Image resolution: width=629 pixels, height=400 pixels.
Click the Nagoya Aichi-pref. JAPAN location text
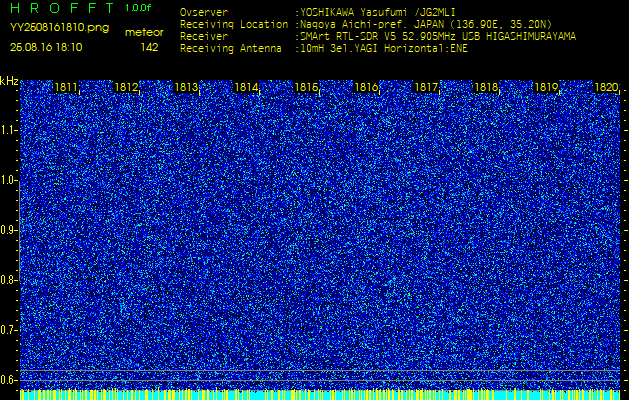click(426, 24)
